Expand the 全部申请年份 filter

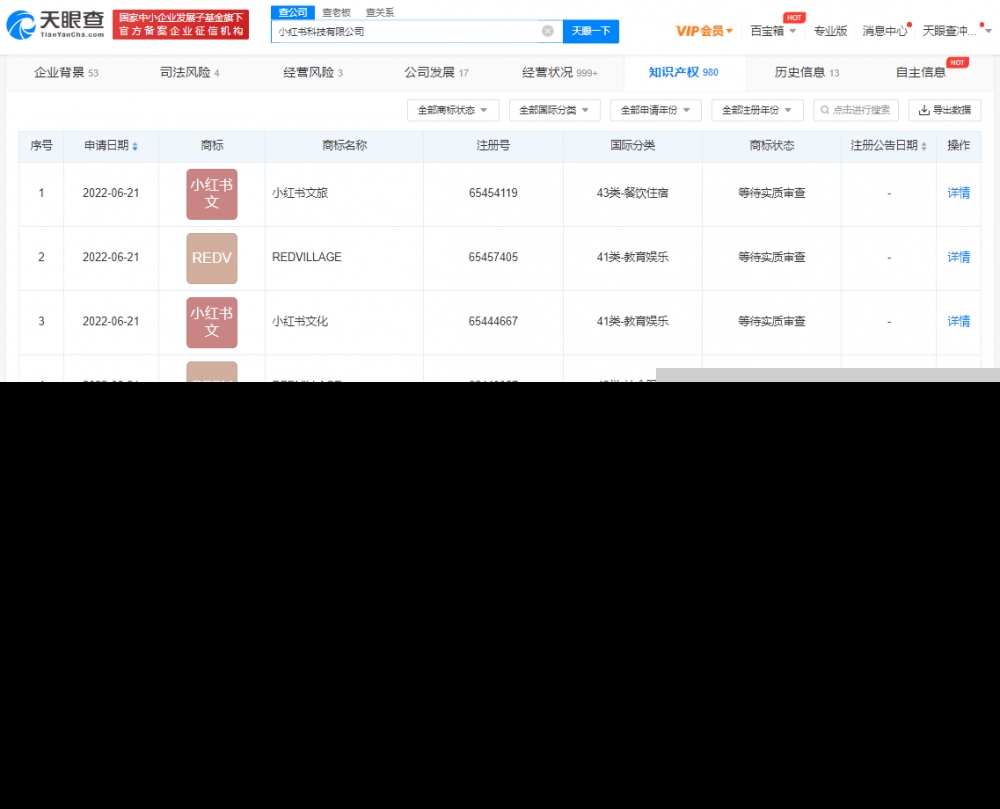coord(656,110)
